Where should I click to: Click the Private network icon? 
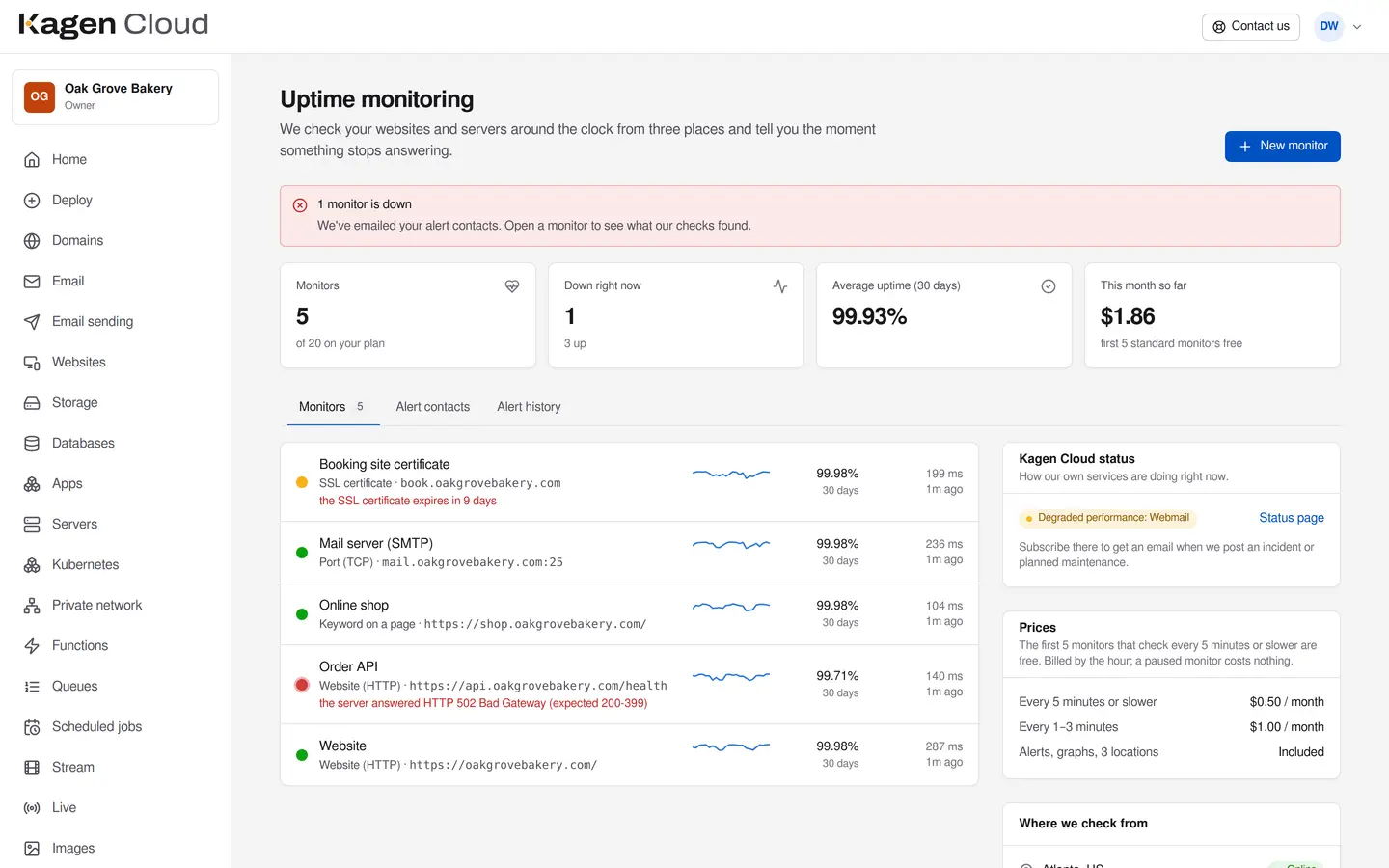point(32,606)
